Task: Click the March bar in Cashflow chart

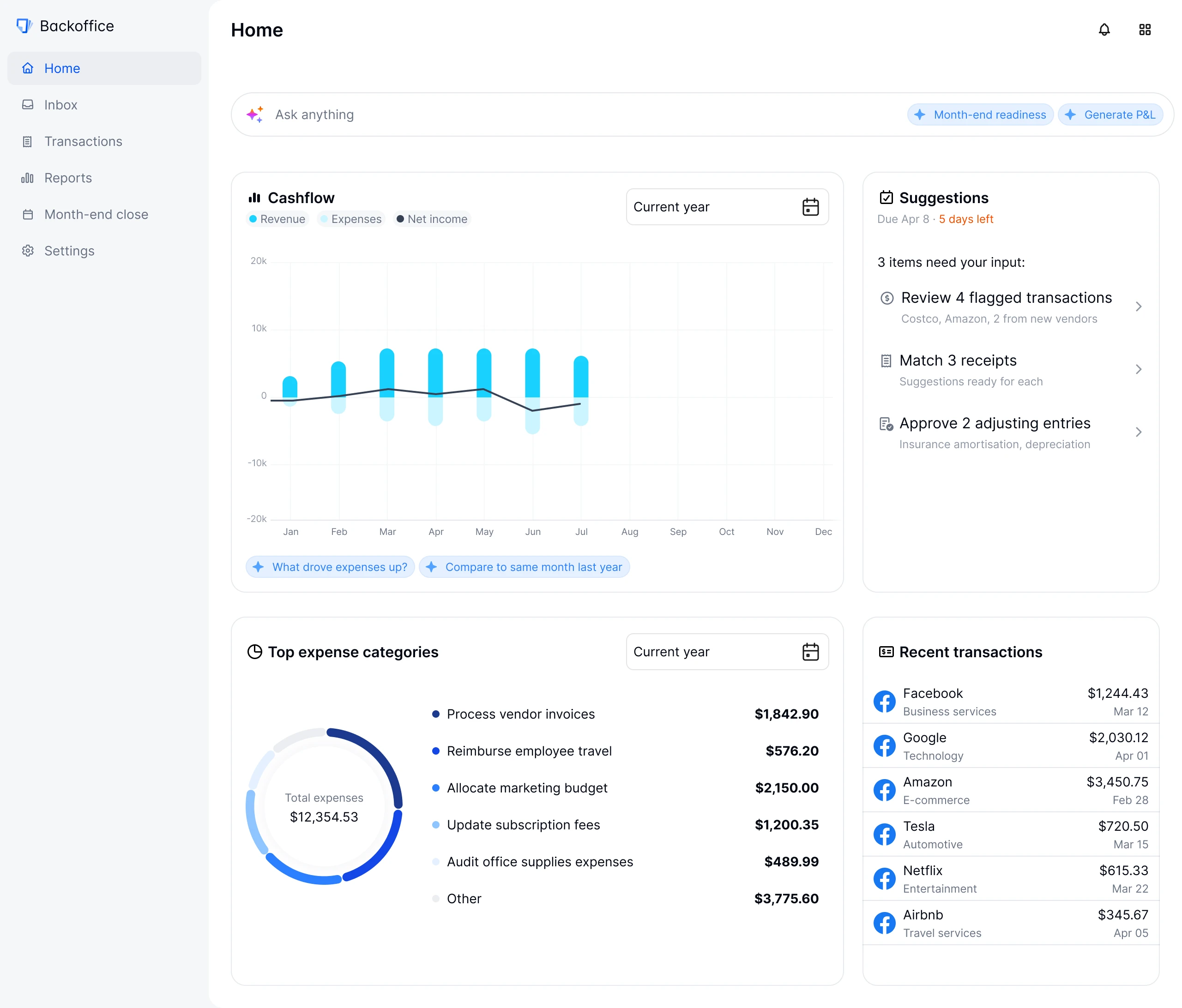Action: coord(387,385)
